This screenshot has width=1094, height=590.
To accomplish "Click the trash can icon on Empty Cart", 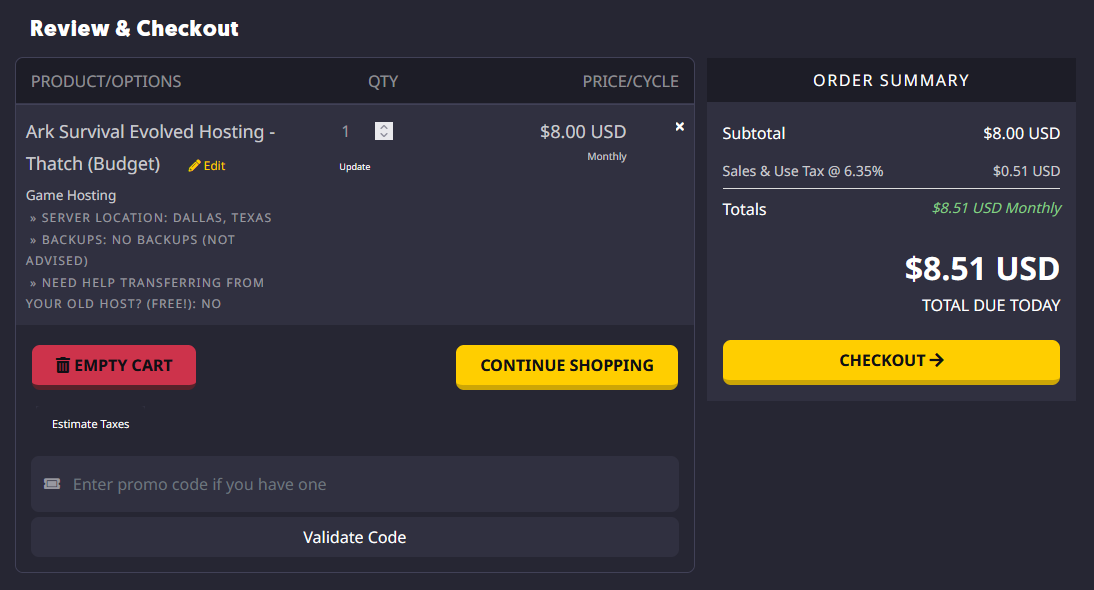I will (63, 366).
